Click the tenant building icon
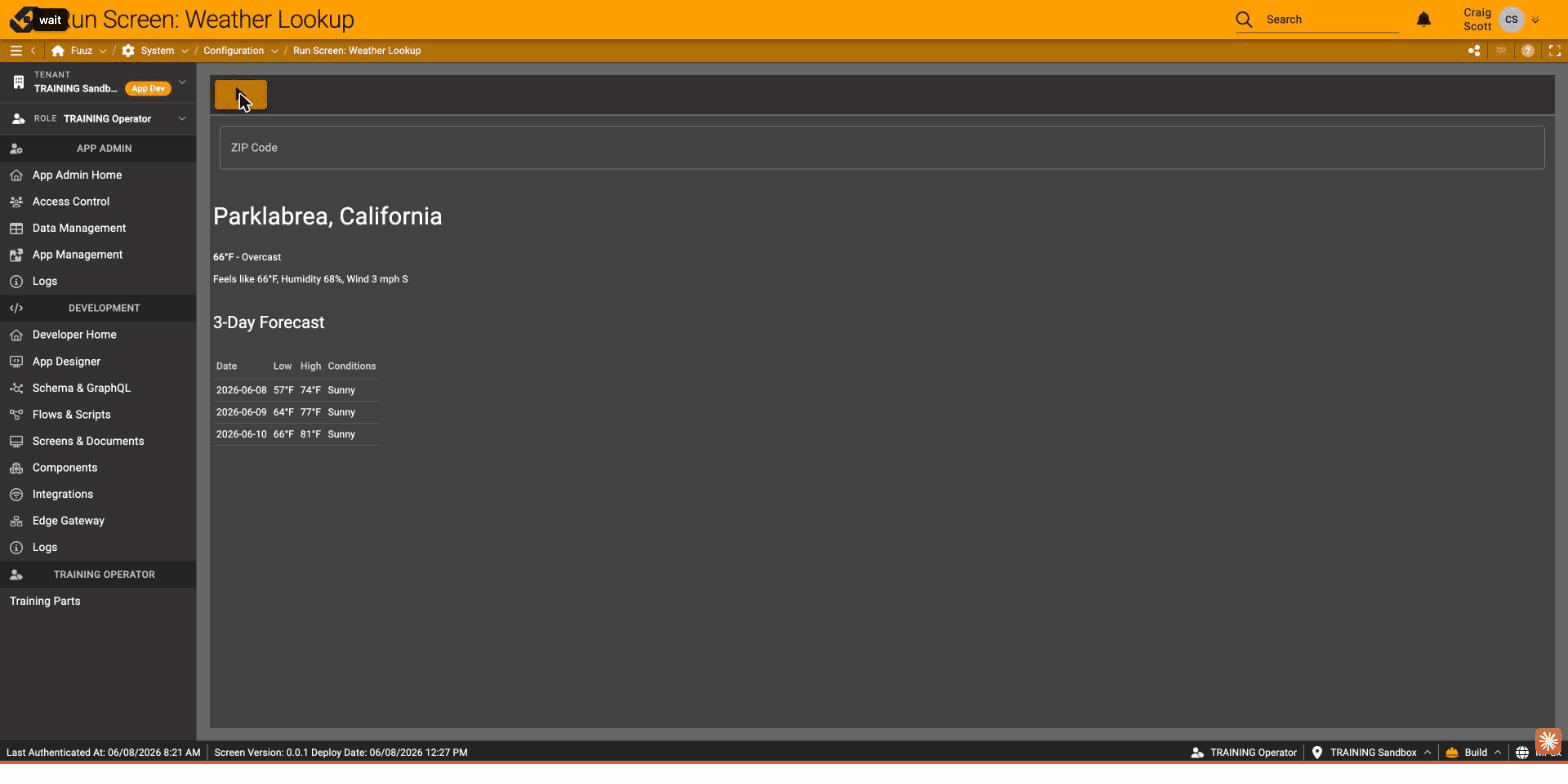Viewport: 1568px width, 784px height. click(x=18, y=82)
